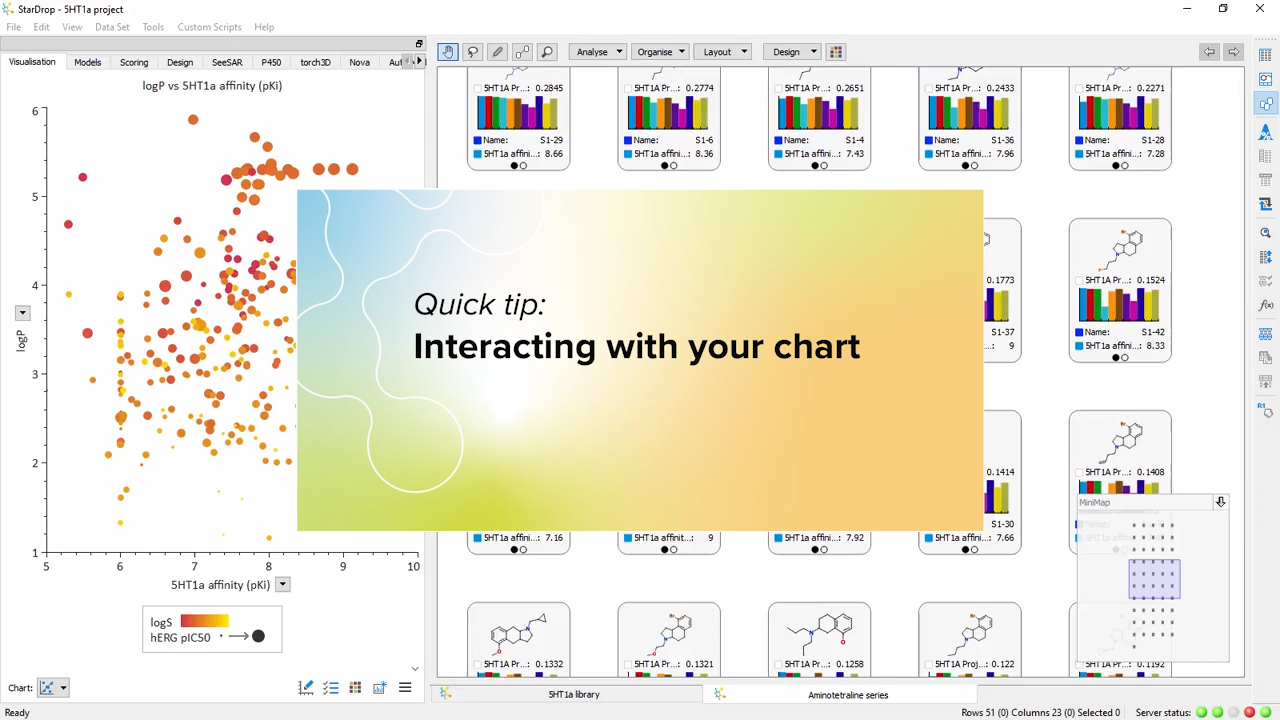This screenshot has height=720, width=1280.
Task: Switch to the Models tab
Action: [88, 62]
